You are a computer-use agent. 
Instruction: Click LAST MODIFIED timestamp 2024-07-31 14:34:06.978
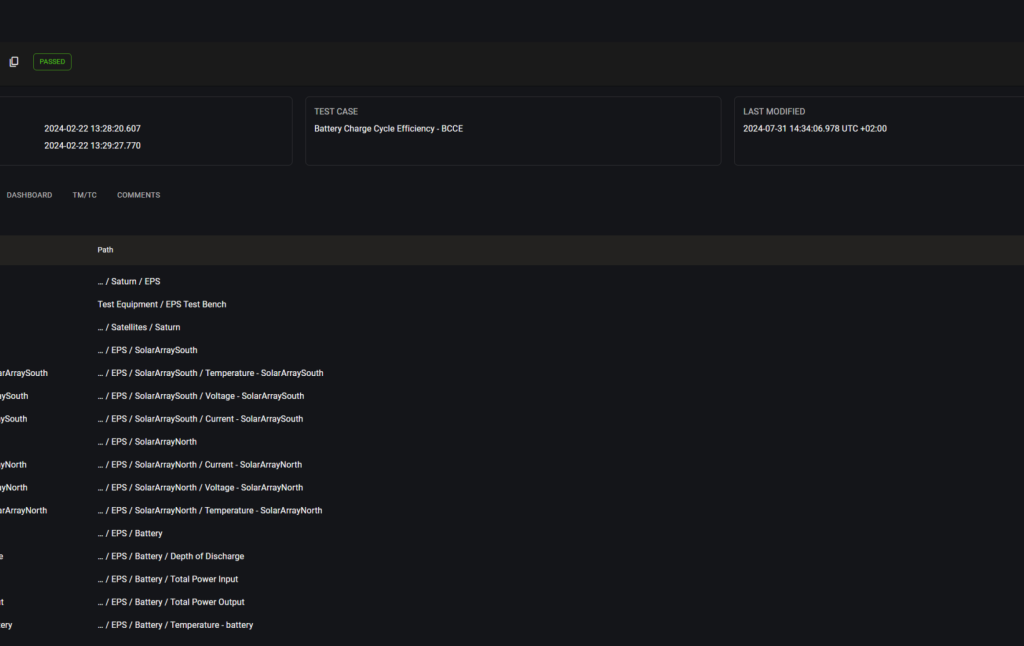pyautogui.click(x=815, y=129)
